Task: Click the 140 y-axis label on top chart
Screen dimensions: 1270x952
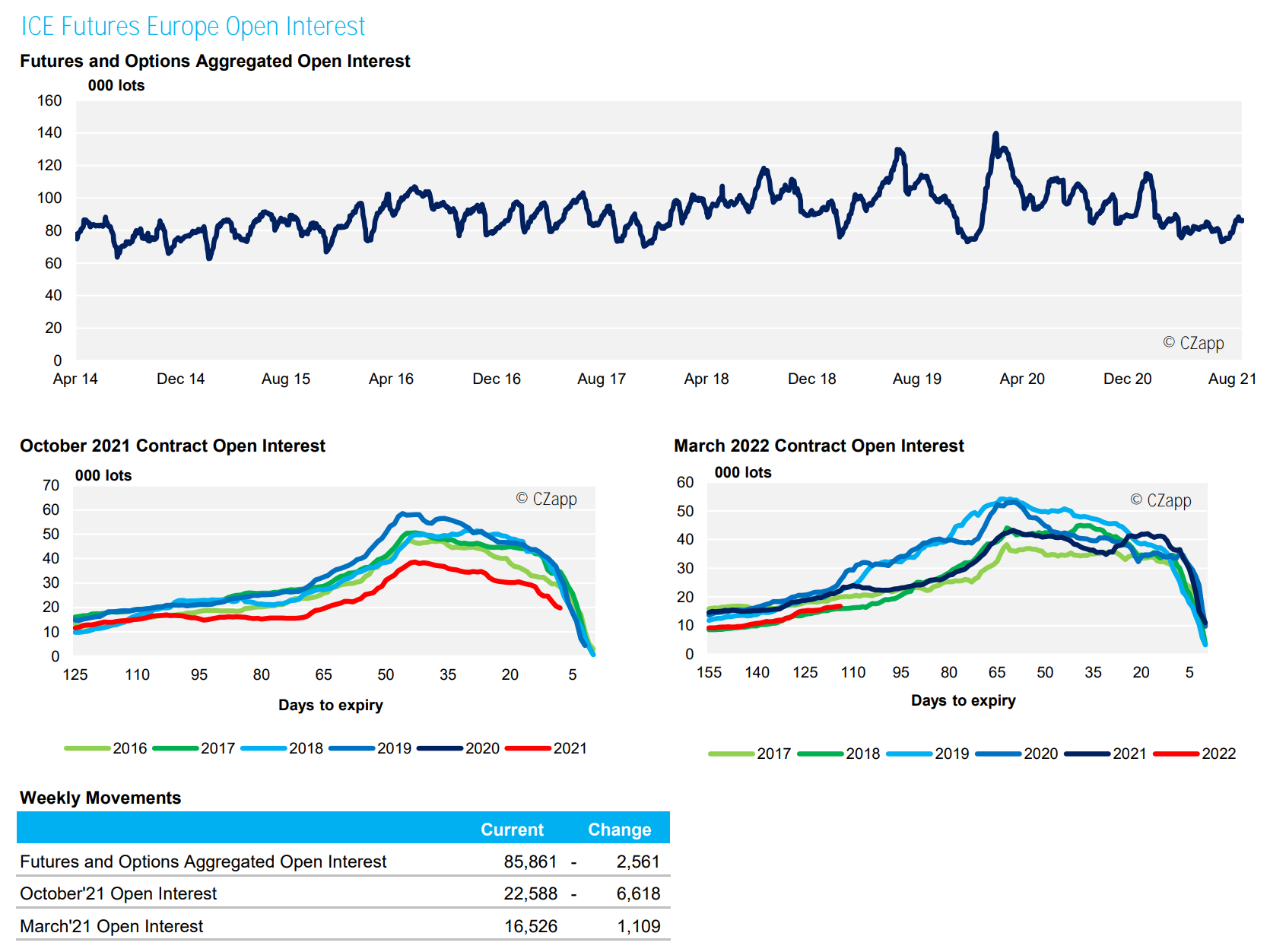Action: [49, 132]
